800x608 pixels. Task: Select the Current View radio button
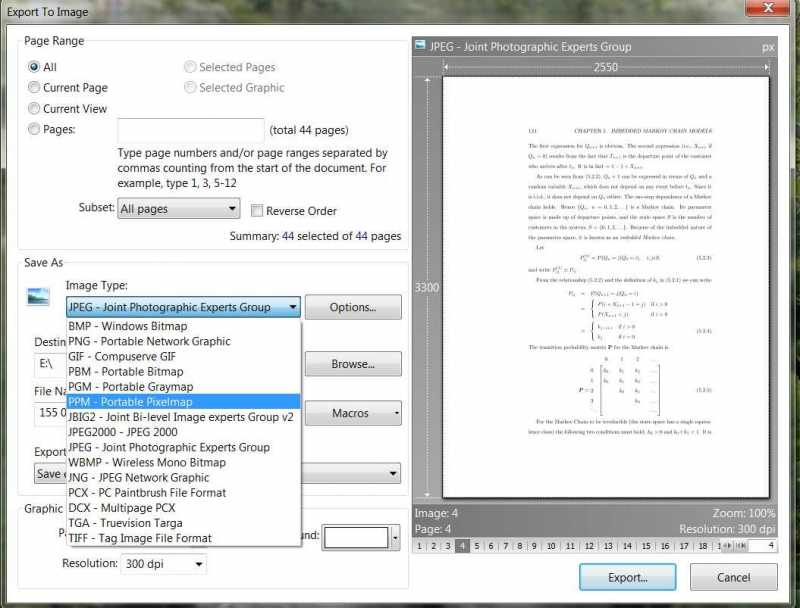coord(35,108)
